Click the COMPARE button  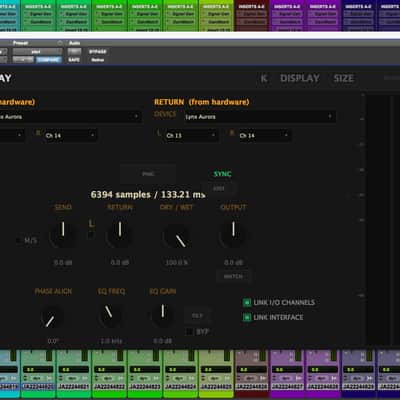click(x=48, y=60)
